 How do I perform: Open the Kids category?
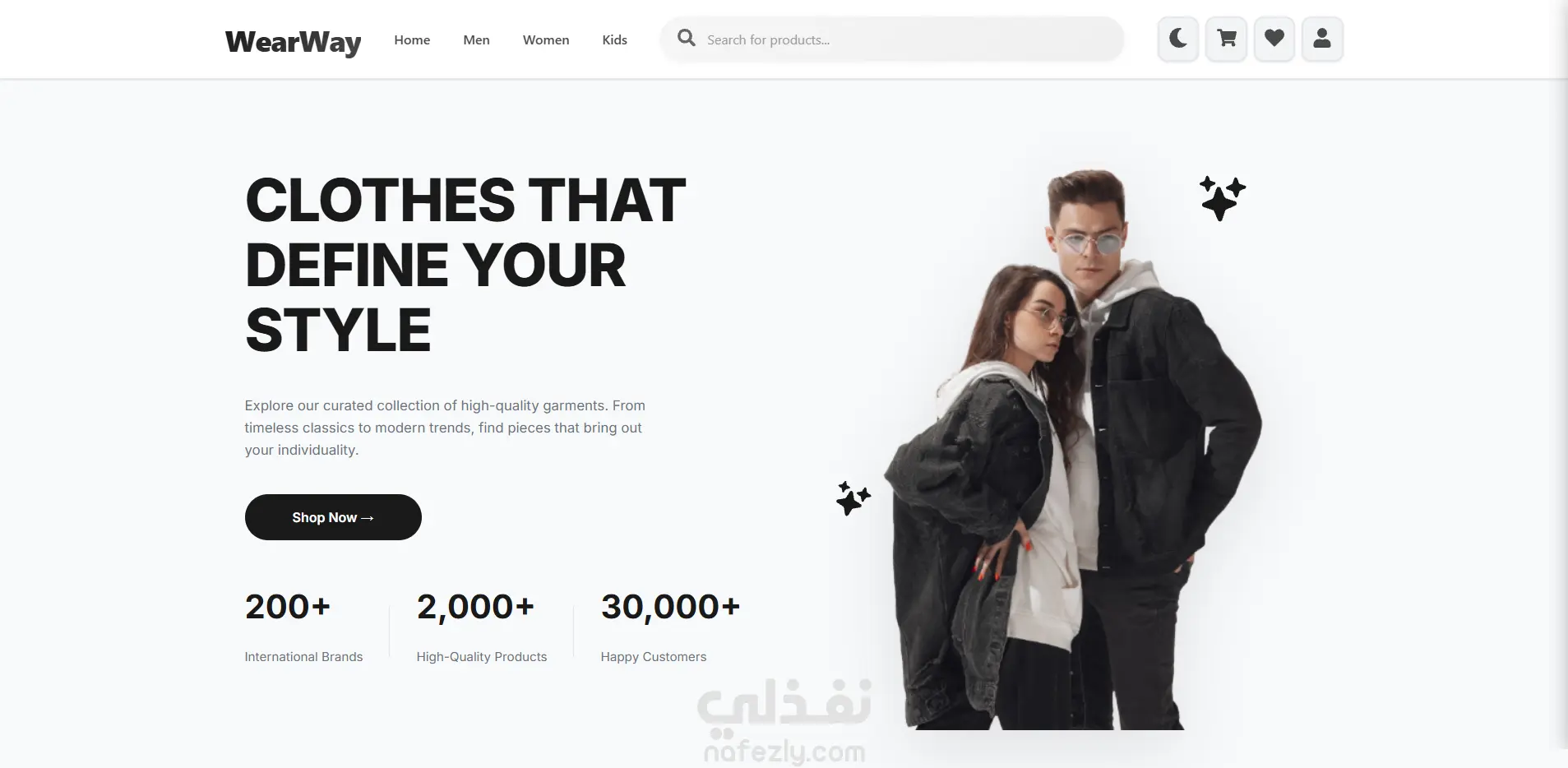(x=614, y=39)
